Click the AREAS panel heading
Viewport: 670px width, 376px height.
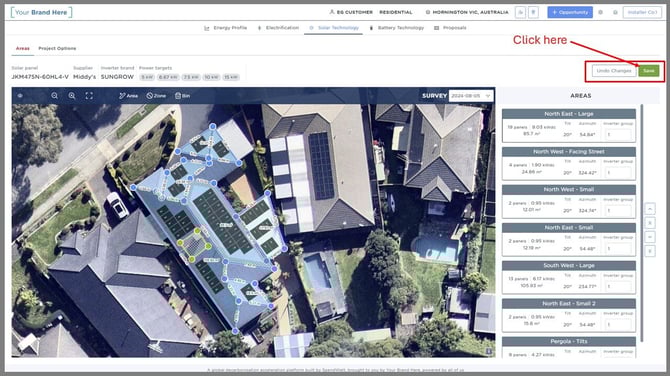581,96
